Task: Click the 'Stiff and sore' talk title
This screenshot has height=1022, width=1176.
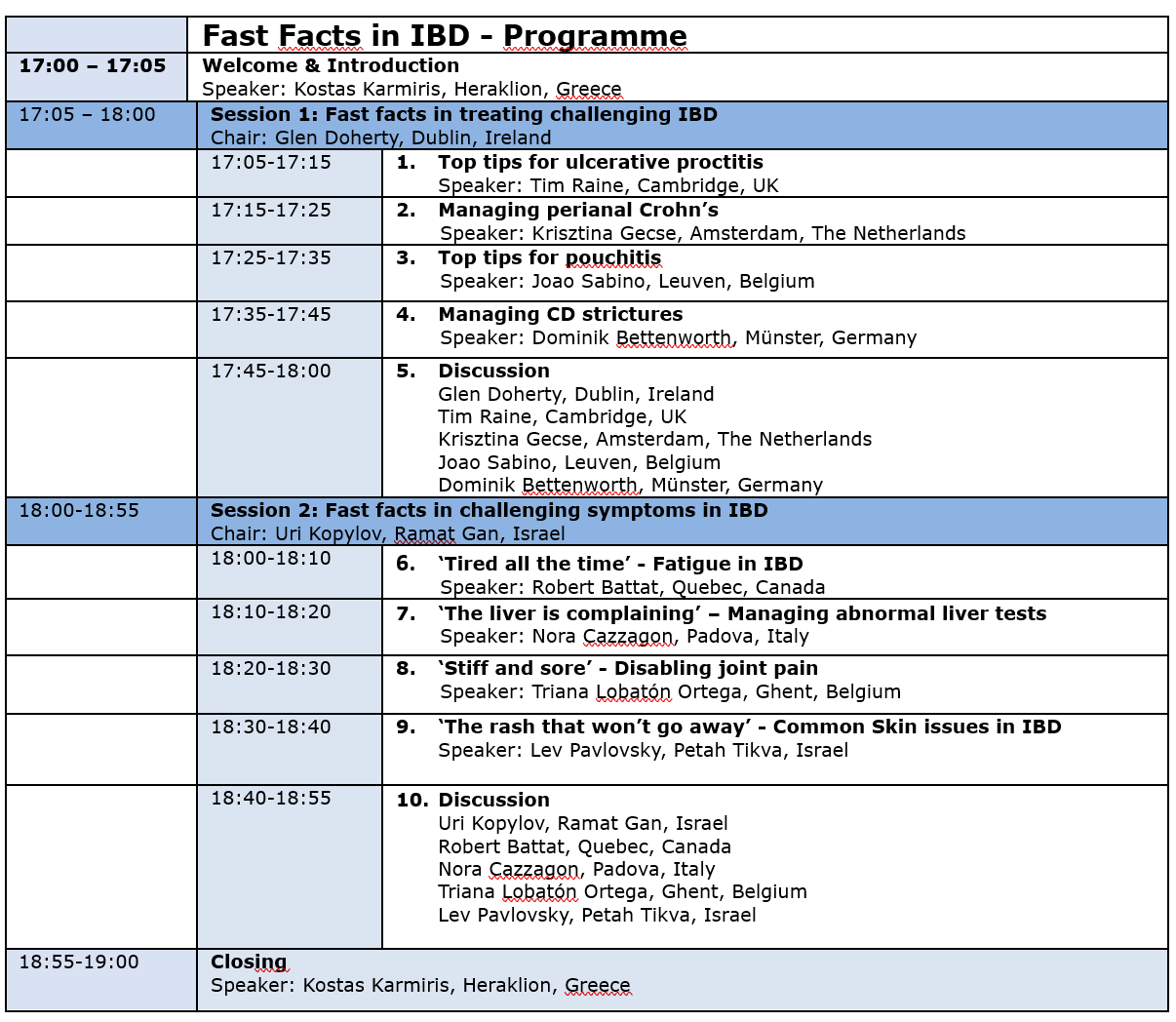Action: (x=630, y=668)
